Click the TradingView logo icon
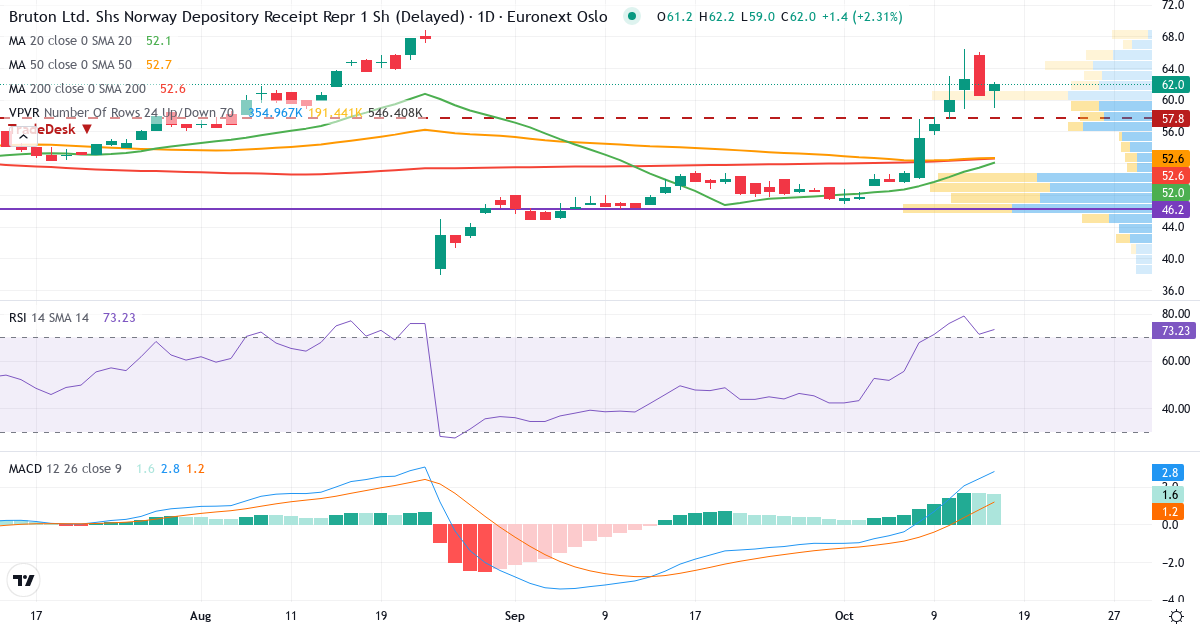This screenshot has height=630, width=1200. click(24, 579)
